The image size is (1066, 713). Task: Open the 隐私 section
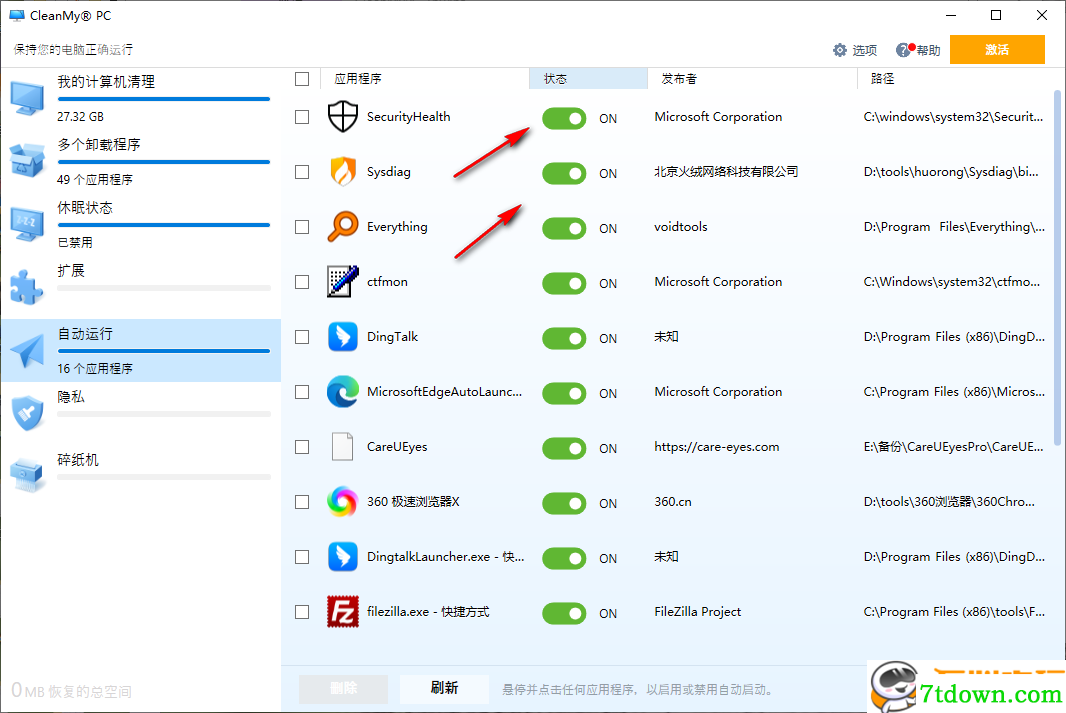pyautogui.click(x=141, y=413)
